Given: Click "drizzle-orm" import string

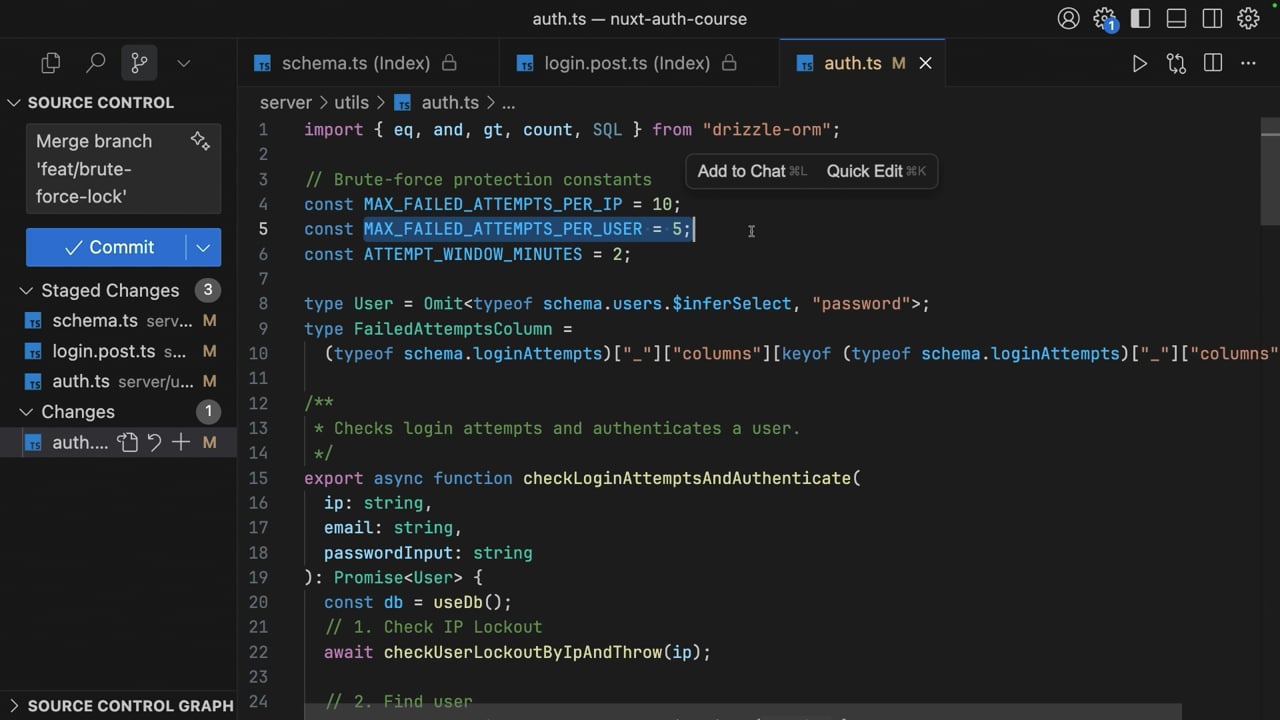Looking at the screenshot, I should (766, 130).
